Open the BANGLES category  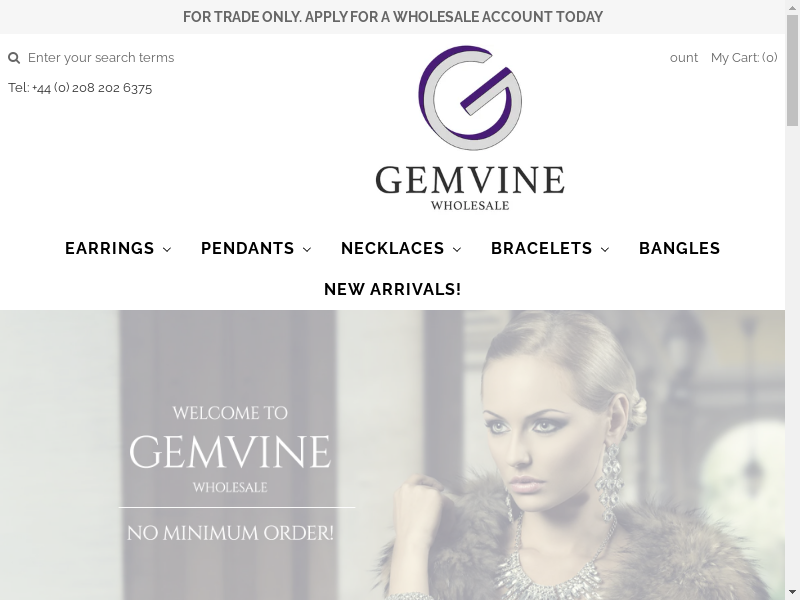(680, 248)
